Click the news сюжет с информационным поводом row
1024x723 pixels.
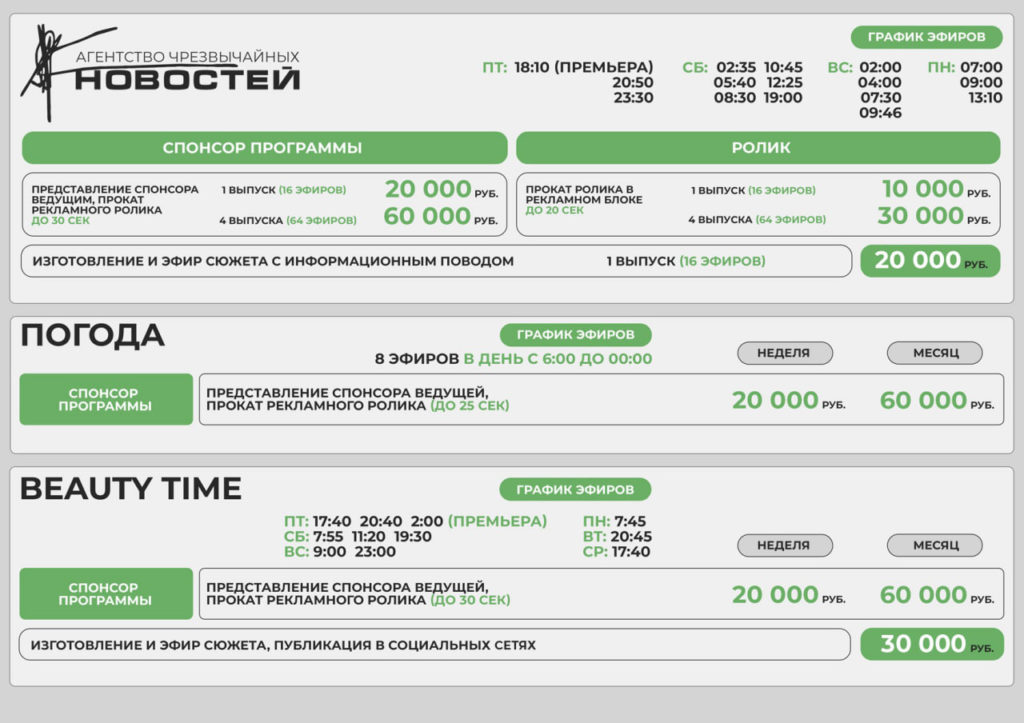436,261
